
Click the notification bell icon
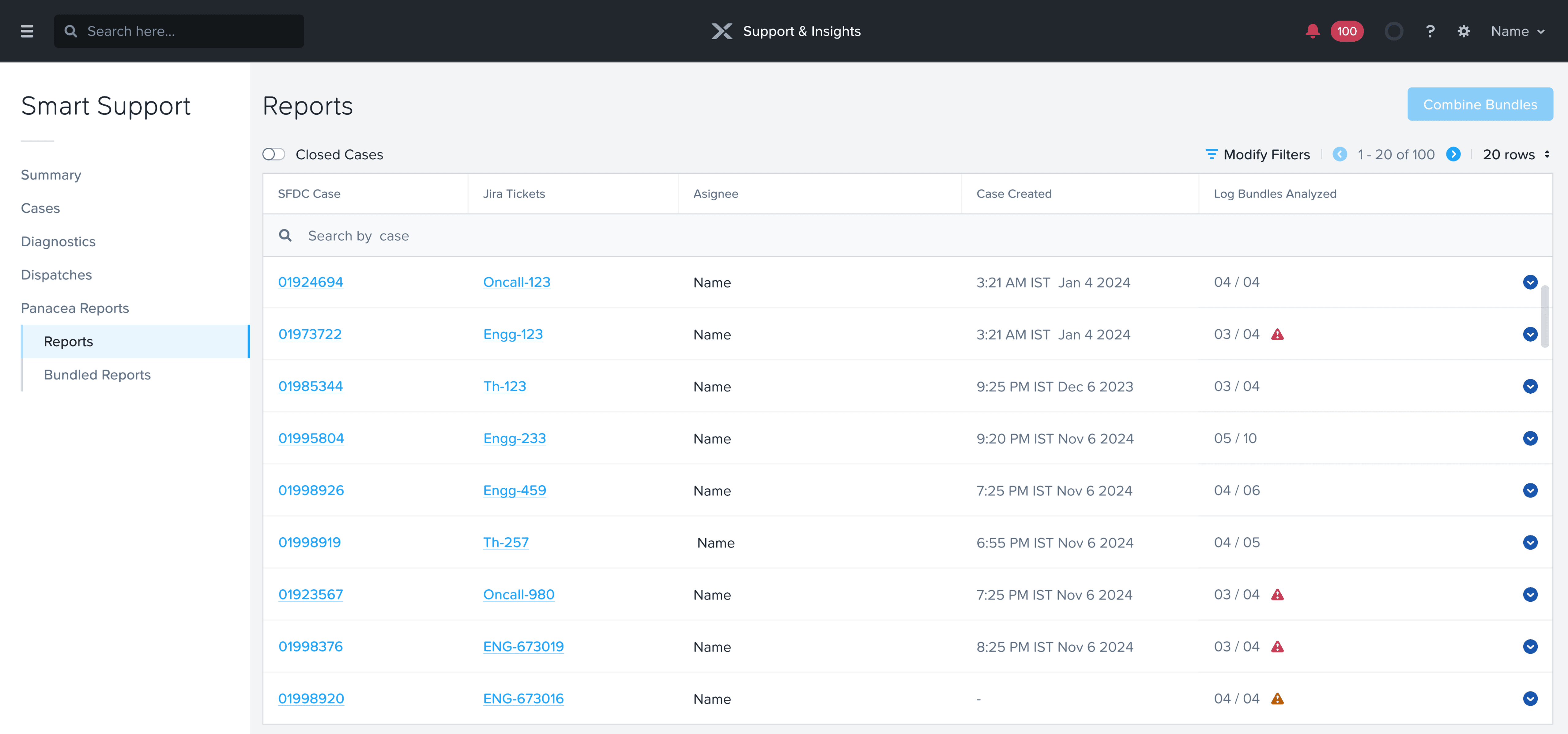point(1312,31)
